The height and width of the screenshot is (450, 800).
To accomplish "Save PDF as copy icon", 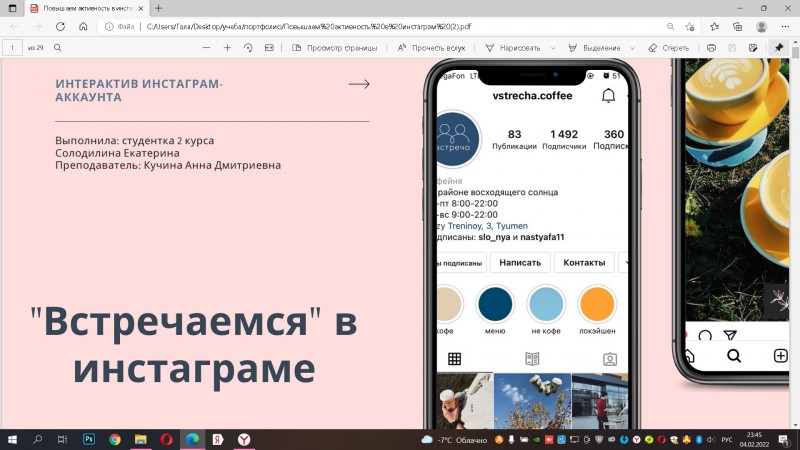I will coord(753,47).
